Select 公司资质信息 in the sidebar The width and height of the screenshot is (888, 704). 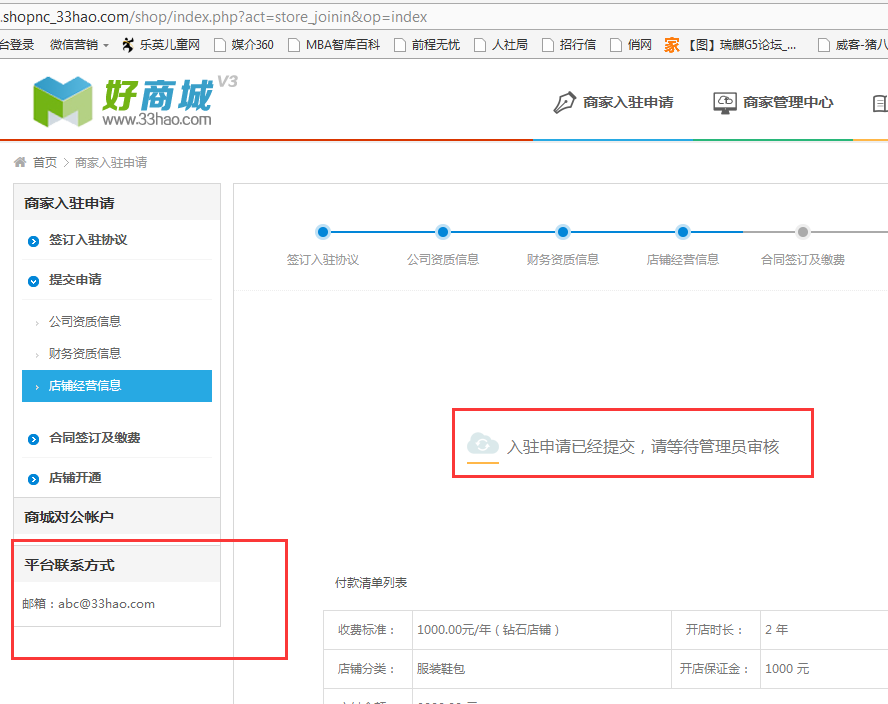(85, 322)
